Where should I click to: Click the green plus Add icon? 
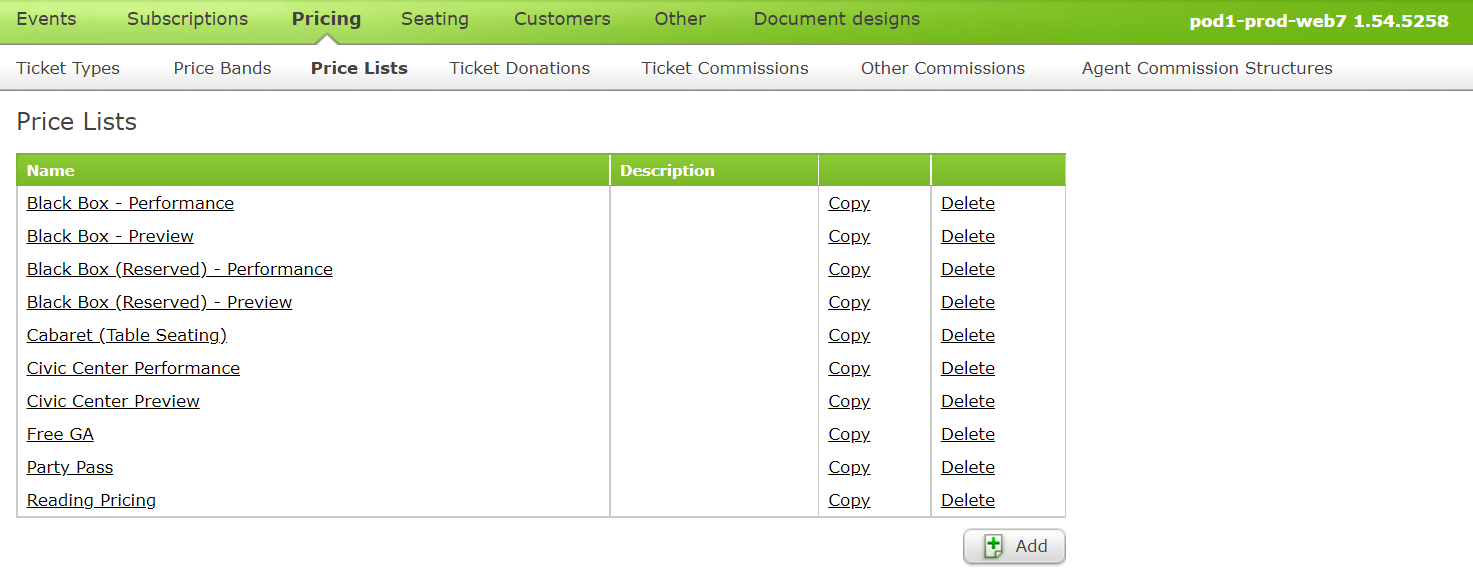pos(993,546)
